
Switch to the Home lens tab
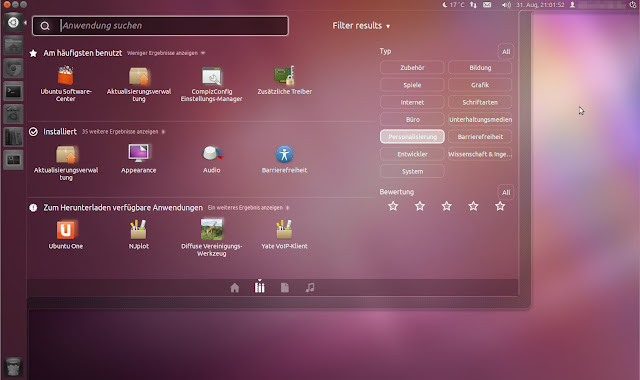pos(235,288)
